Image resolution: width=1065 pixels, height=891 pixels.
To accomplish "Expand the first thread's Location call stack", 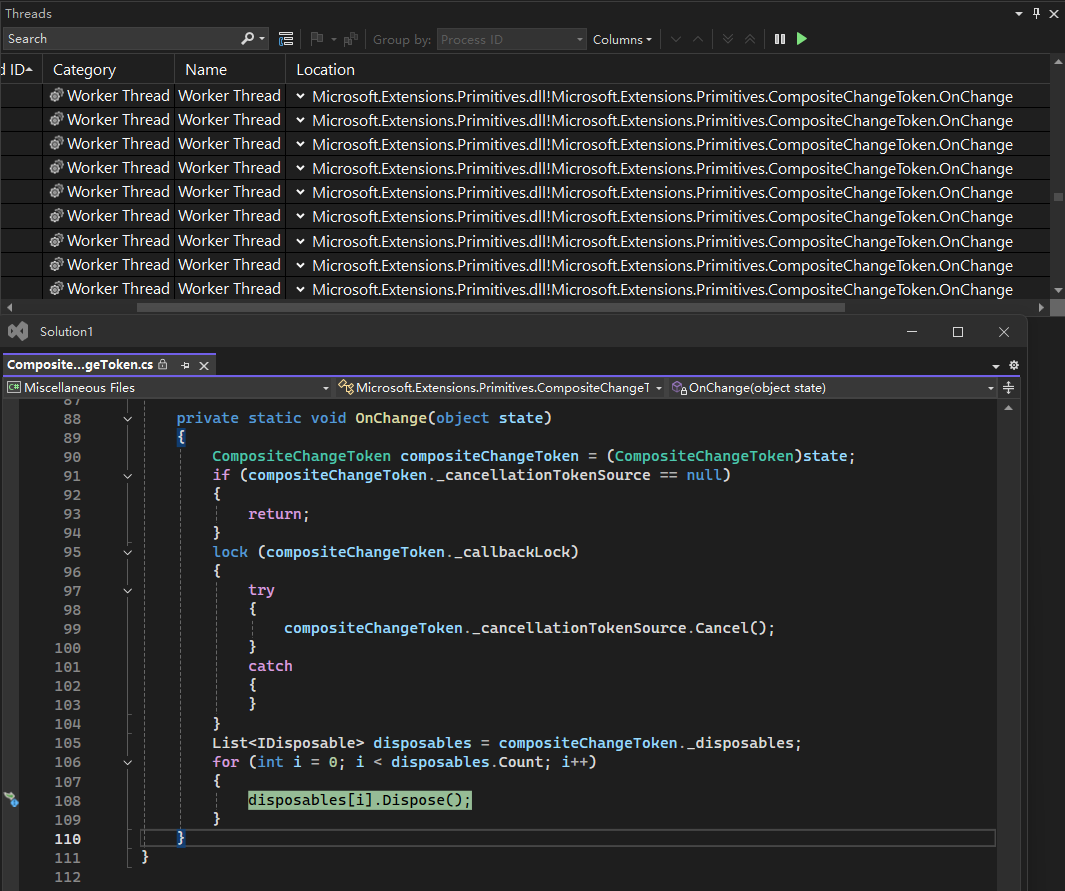I will tap(300, 97).
